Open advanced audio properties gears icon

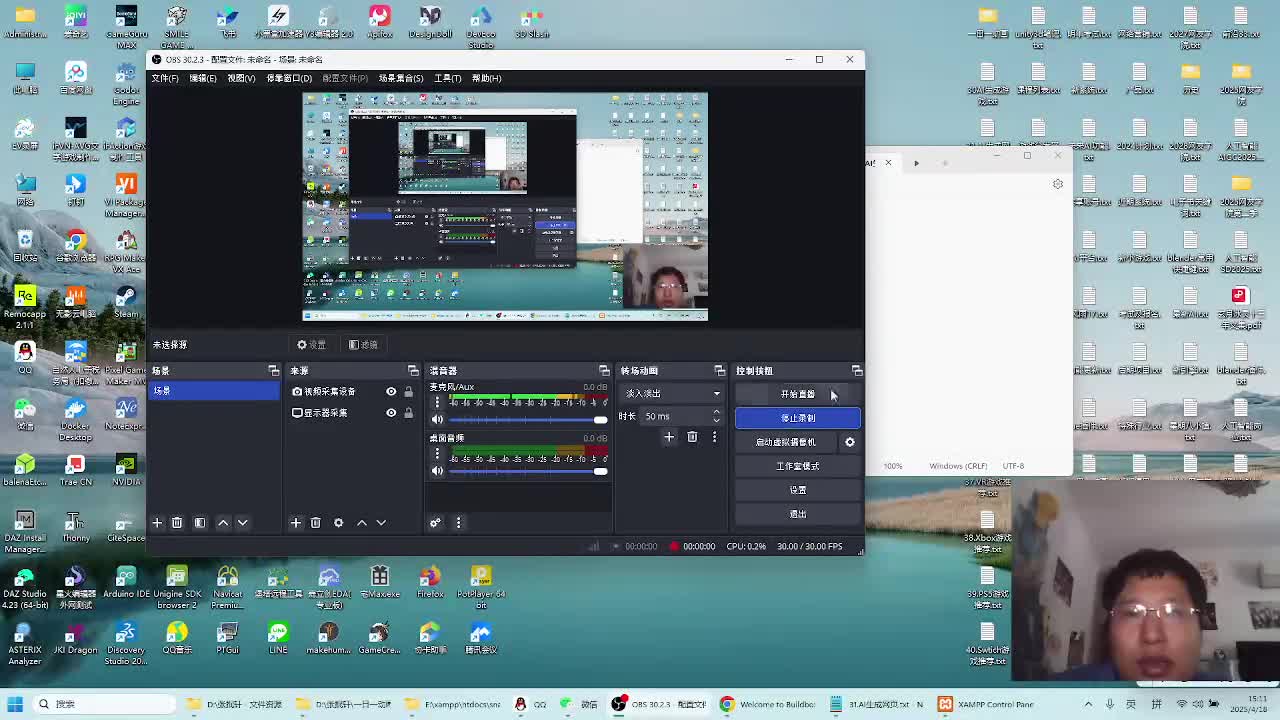[435, 523]
